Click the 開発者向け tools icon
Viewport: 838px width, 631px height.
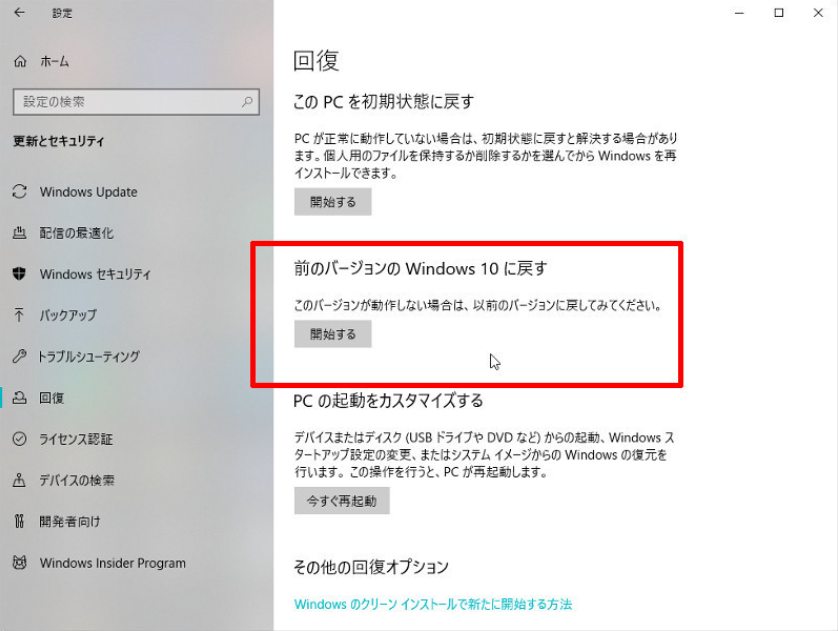tap(20, 521)
